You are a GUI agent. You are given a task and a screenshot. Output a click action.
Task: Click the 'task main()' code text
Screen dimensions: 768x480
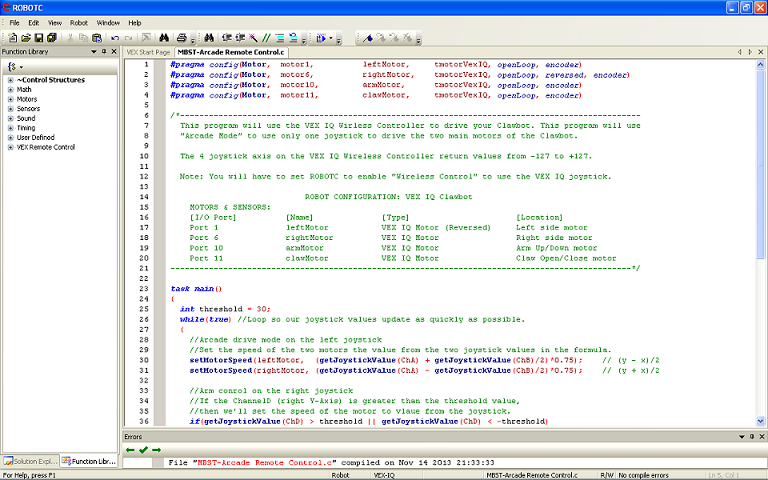[196, 289]
